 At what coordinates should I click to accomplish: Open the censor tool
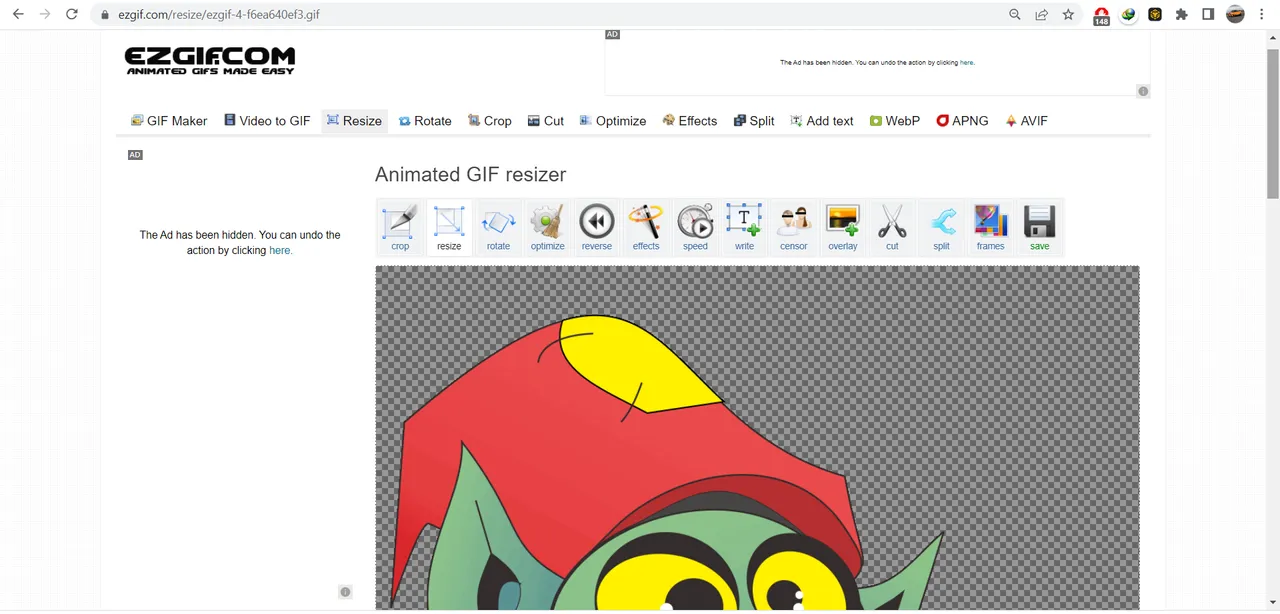(794, 226)
